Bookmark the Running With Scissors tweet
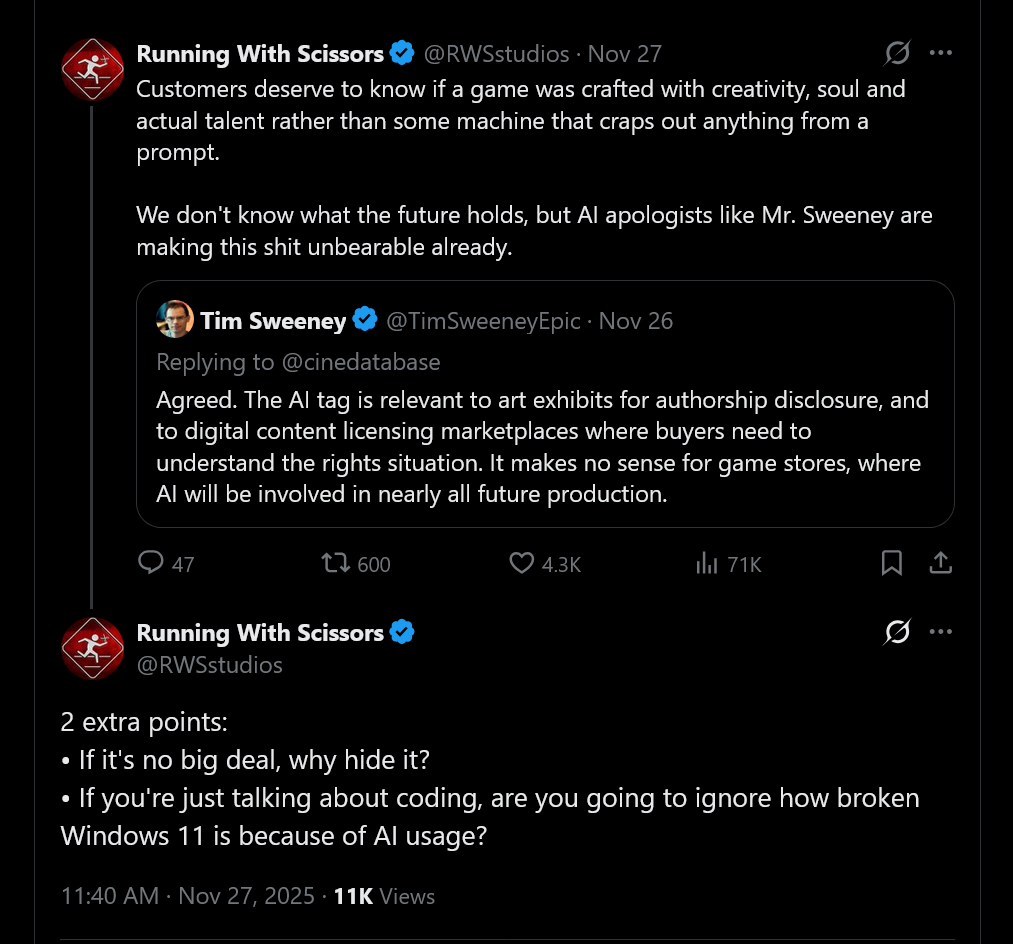The height and width of the screenshot is (944, 1013). (891, 564)
